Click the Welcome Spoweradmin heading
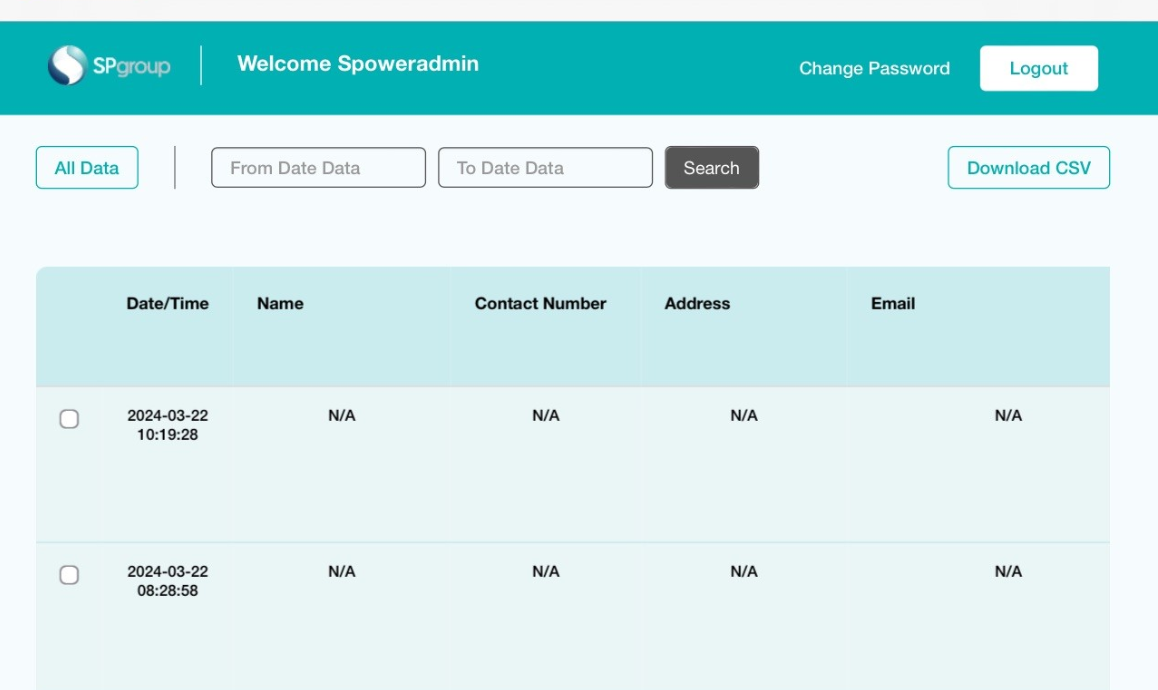1158x690 pixels. click(x=357, y=64)
